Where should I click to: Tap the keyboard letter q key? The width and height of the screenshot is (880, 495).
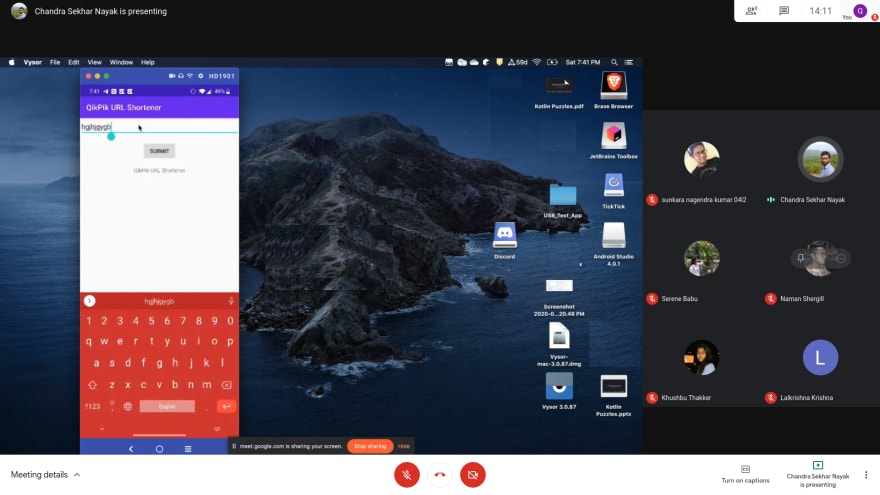(x=89, y=341)
